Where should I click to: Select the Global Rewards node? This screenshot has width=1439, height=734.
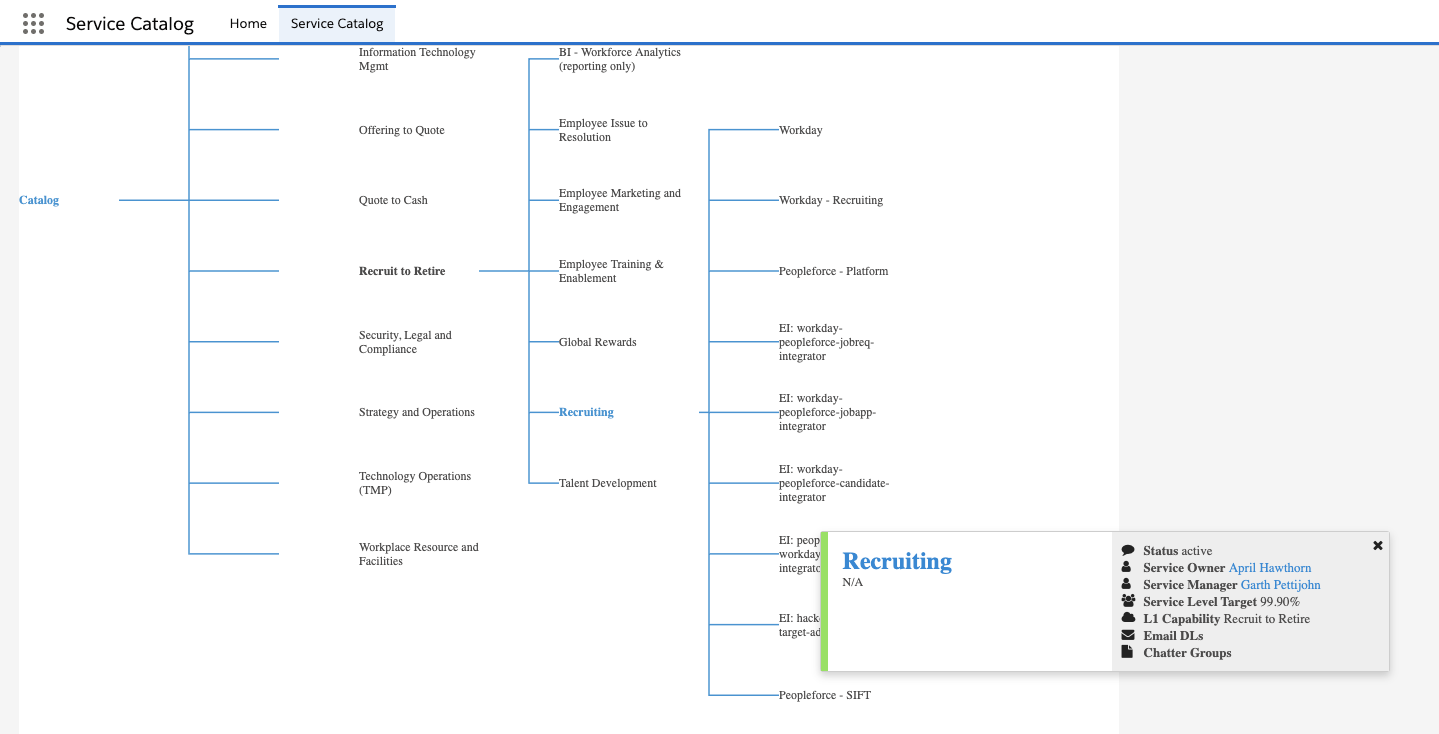click(598, 342)
